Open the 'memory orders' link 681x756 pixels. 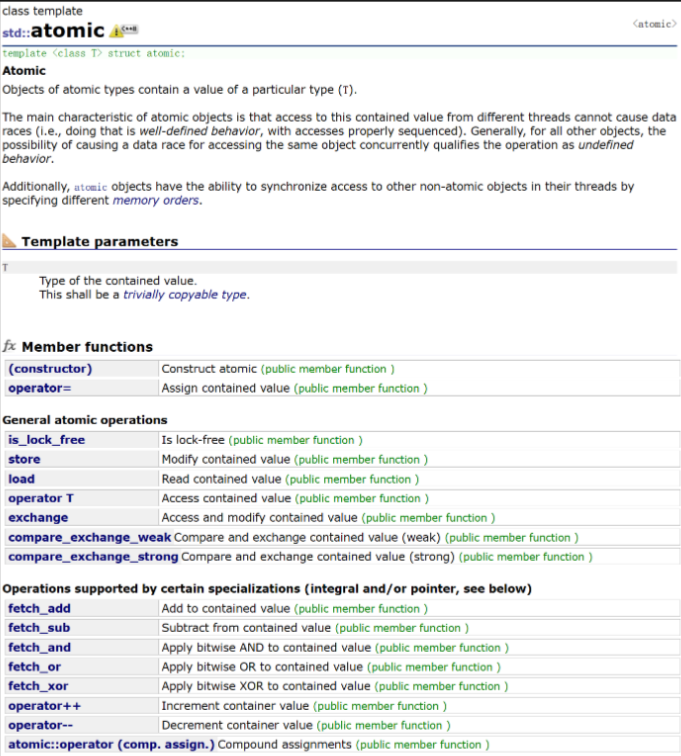pyautogui.click(x=156, y=200)
